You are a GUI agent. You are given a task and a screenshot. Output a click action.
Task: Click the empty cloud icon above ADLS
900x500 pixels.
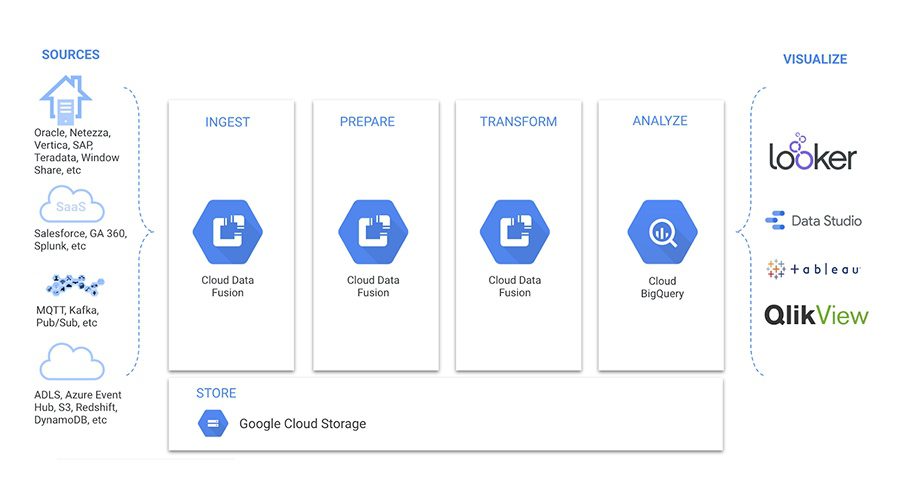tap(72, 362)
